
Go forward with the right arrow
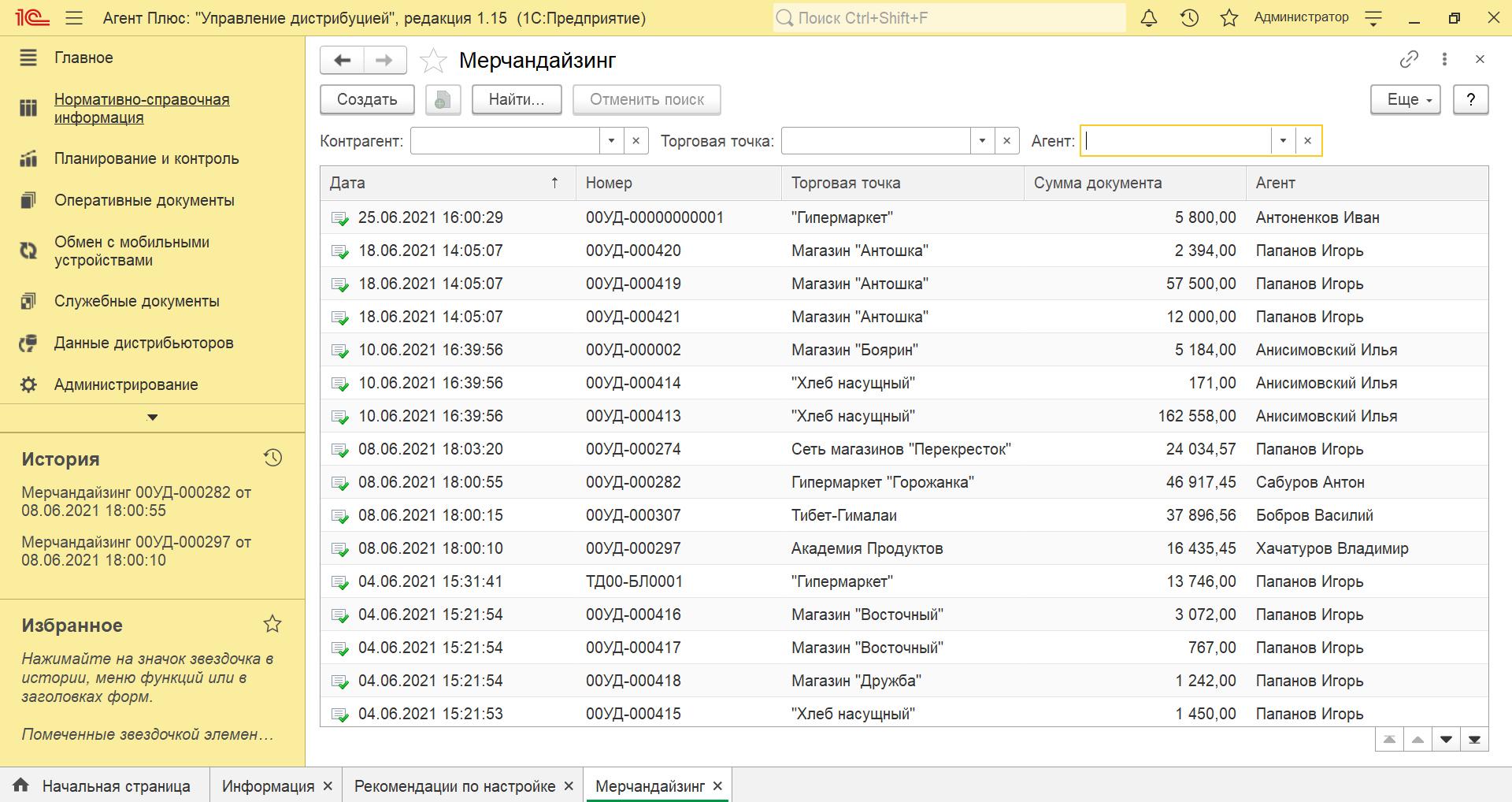[x=384, y=60]
